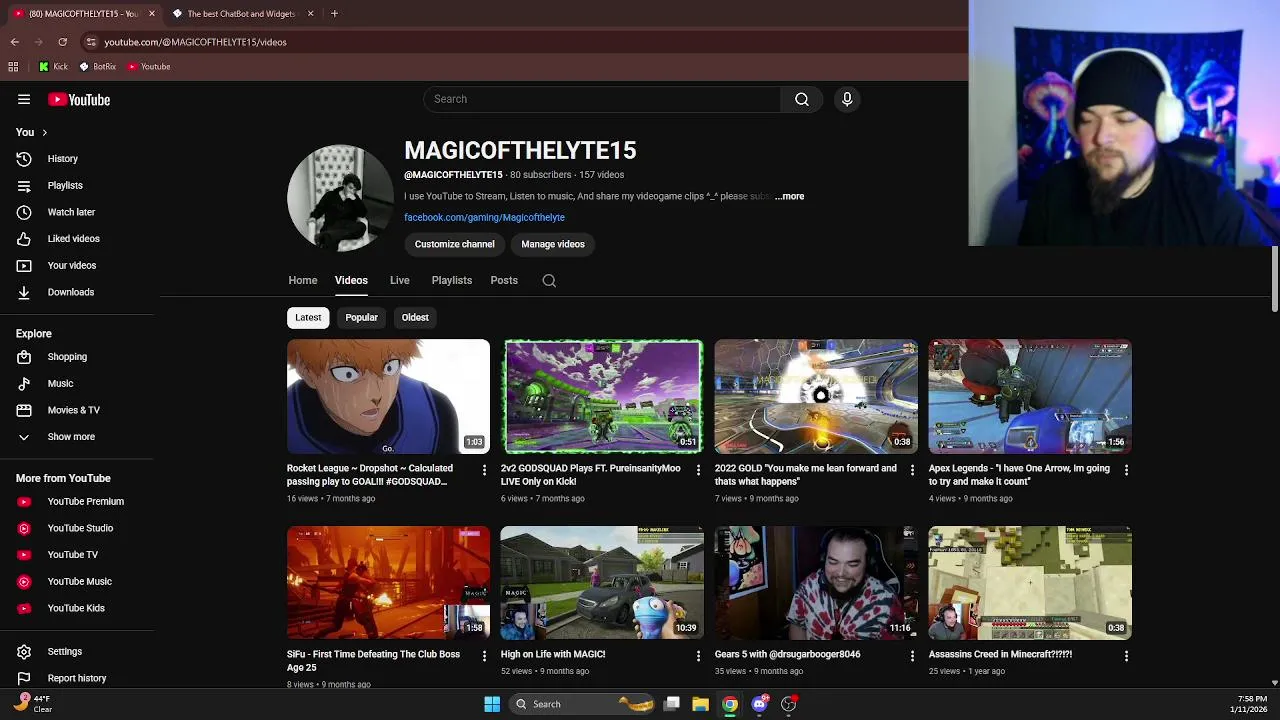The height and width of the screenshot is (720, 1280).
Task: Click the browser address bar URL
Action: click(195, 42)
